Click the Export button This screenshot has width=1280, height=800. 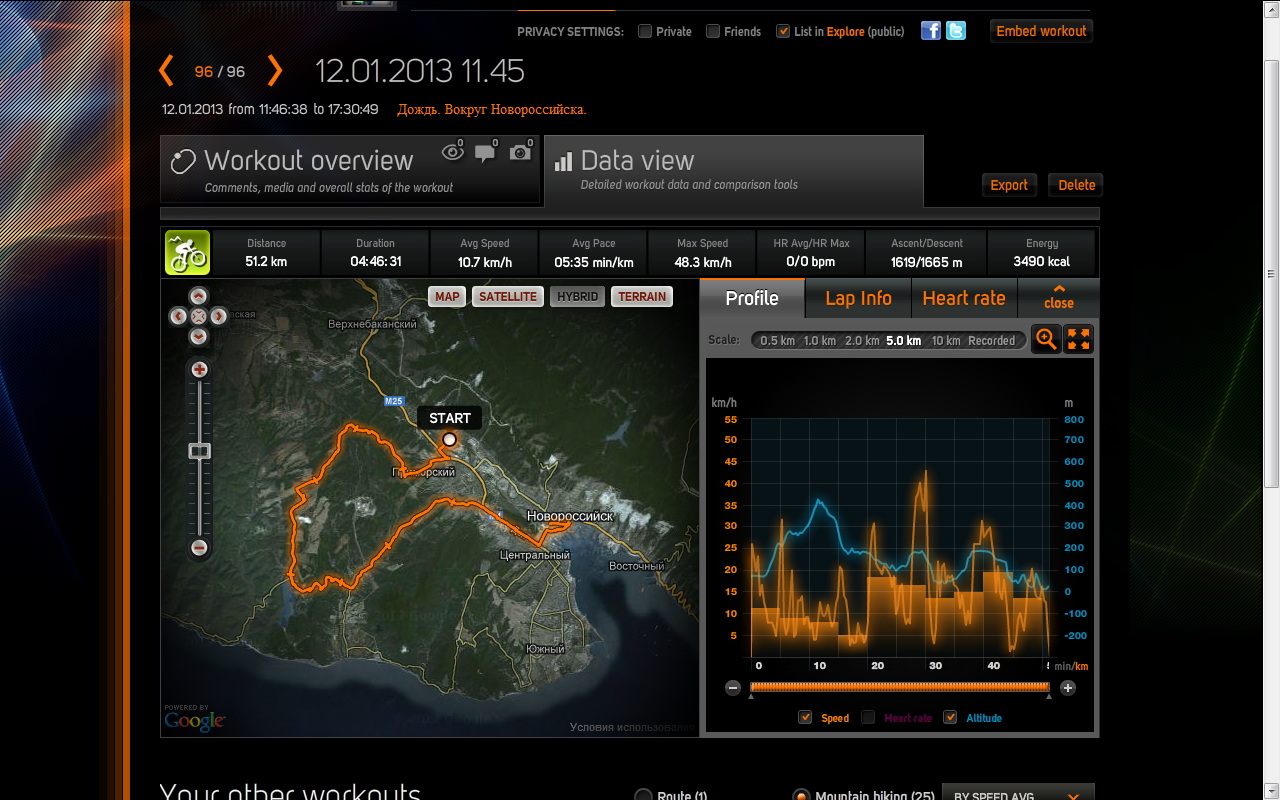(1009, 185)
